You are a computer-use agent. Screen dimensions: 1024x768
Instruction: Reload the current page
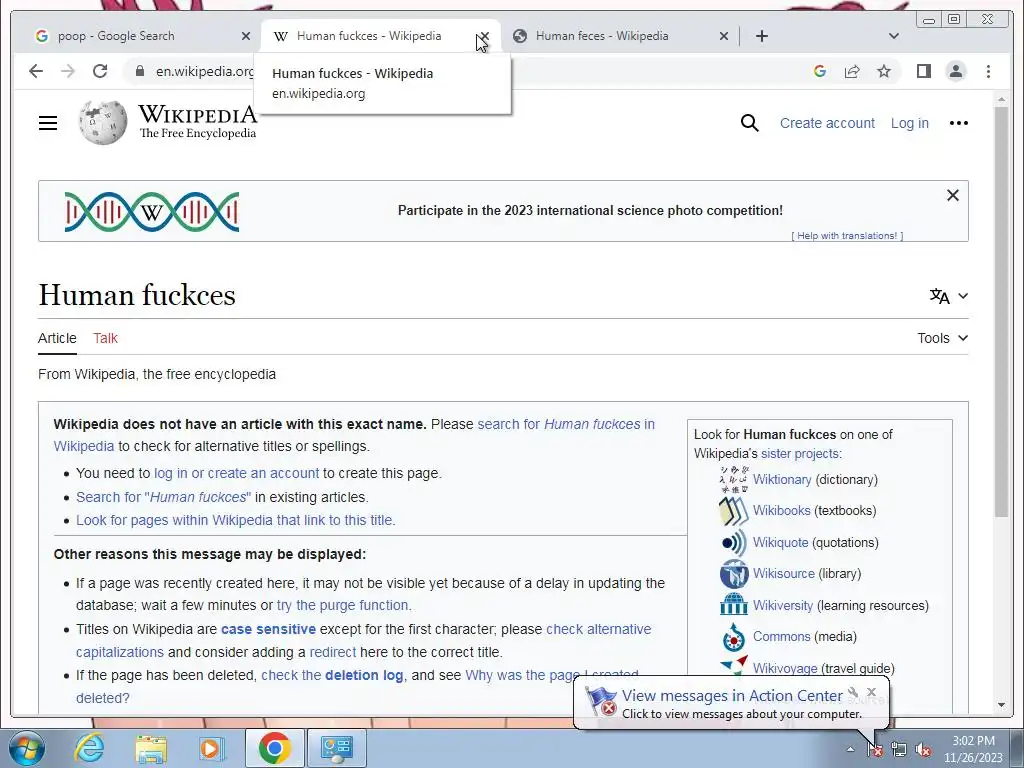click(x=100, y=71)
